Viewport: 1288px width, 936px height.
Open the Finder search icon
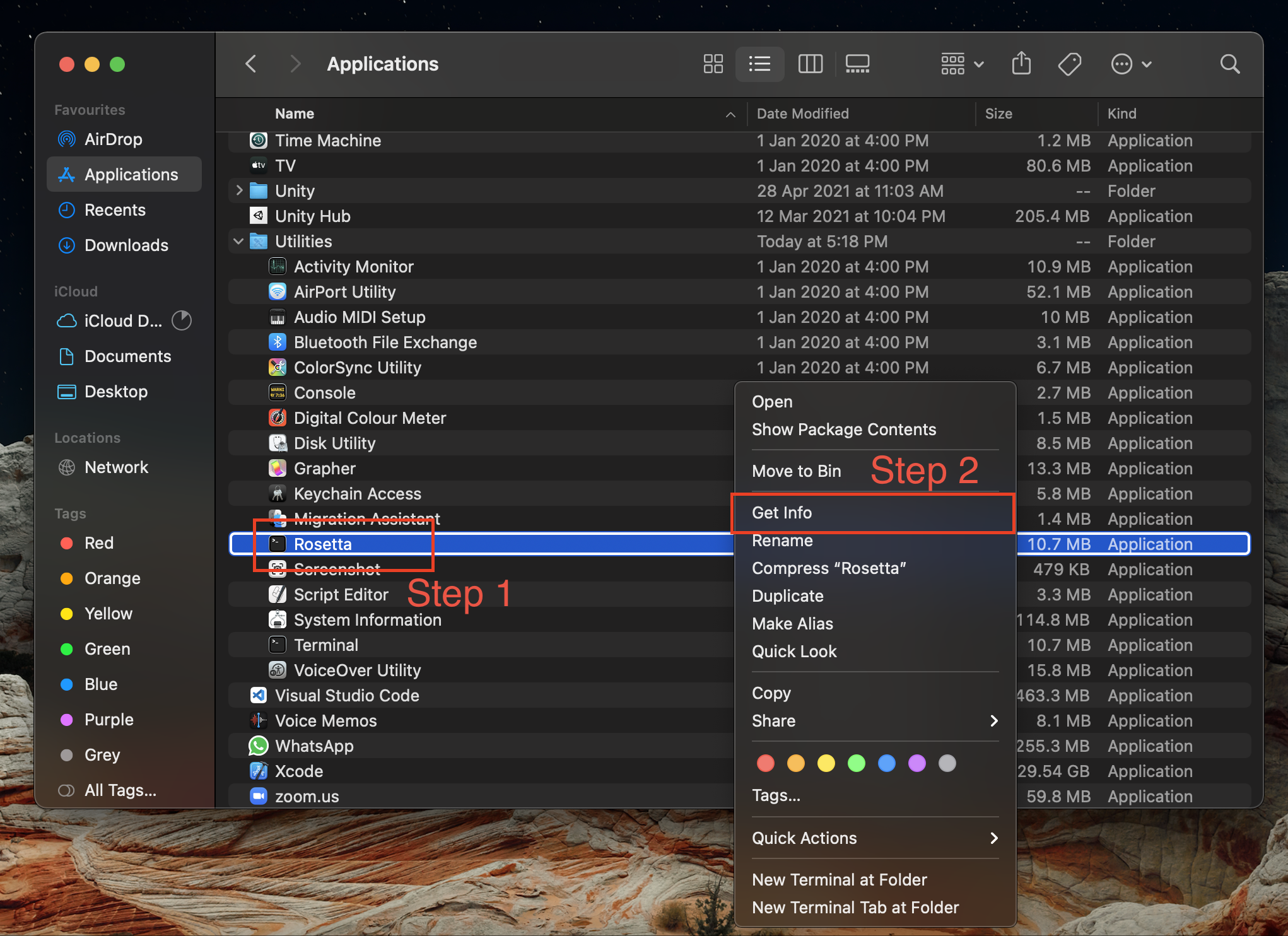[1229, 64]
